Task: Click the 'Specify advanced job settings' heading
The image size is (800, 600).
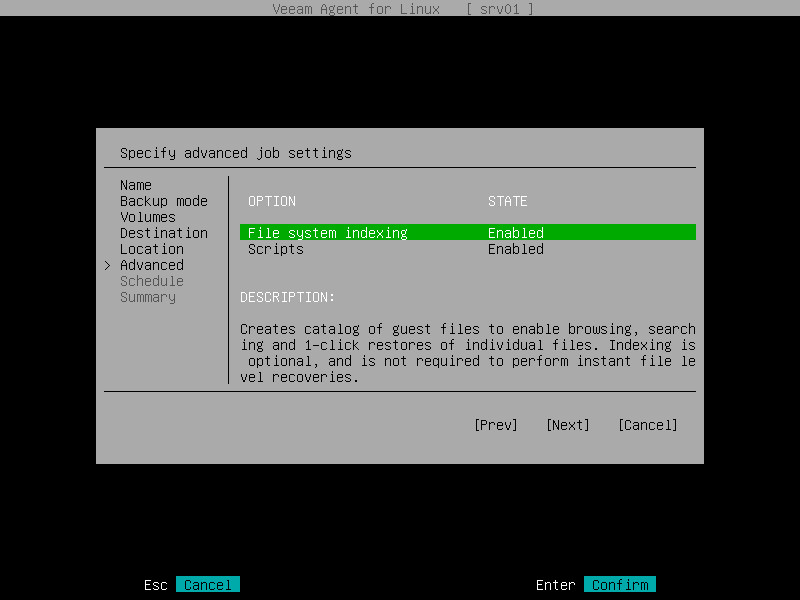Action: tap(236, 153)
